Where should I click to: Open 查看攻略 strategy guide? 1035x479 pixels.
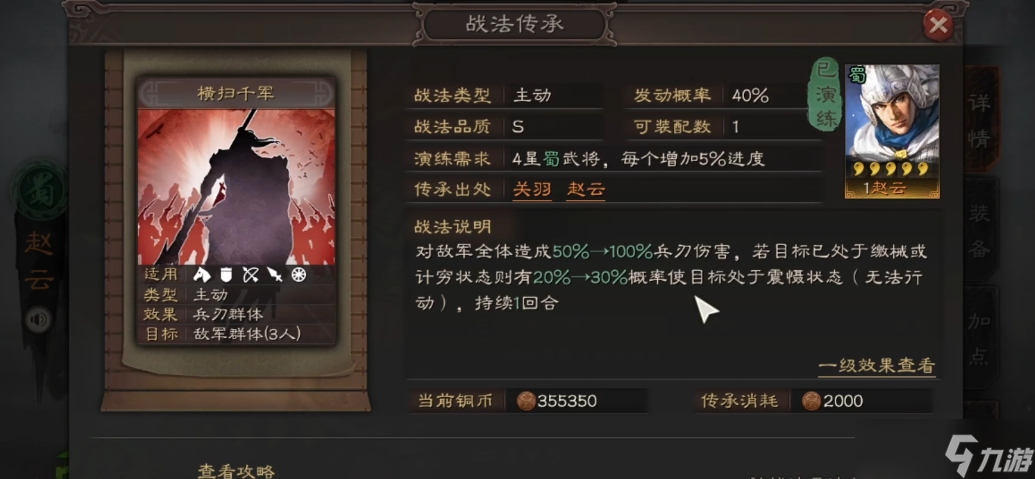[x=236, y=470]
